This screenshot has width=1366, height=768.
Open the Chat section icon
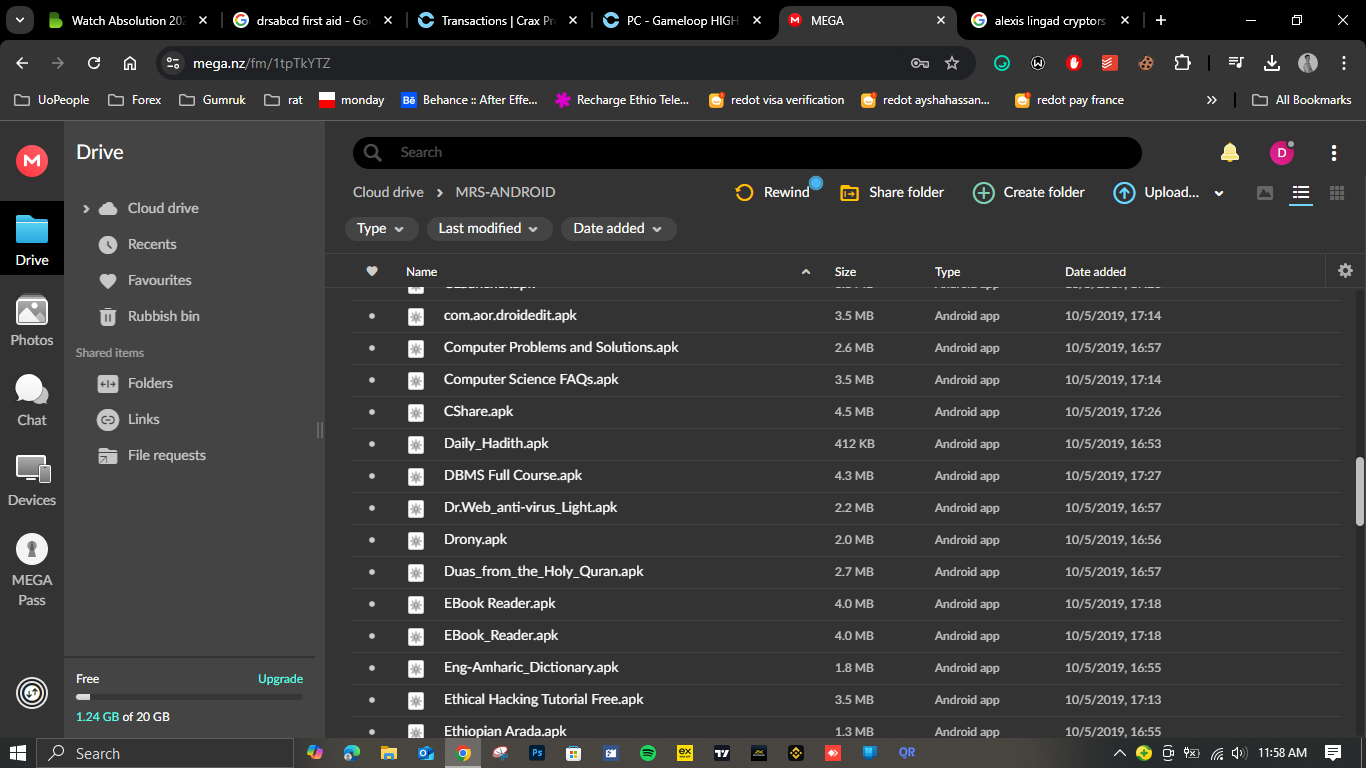pos(32,400)
